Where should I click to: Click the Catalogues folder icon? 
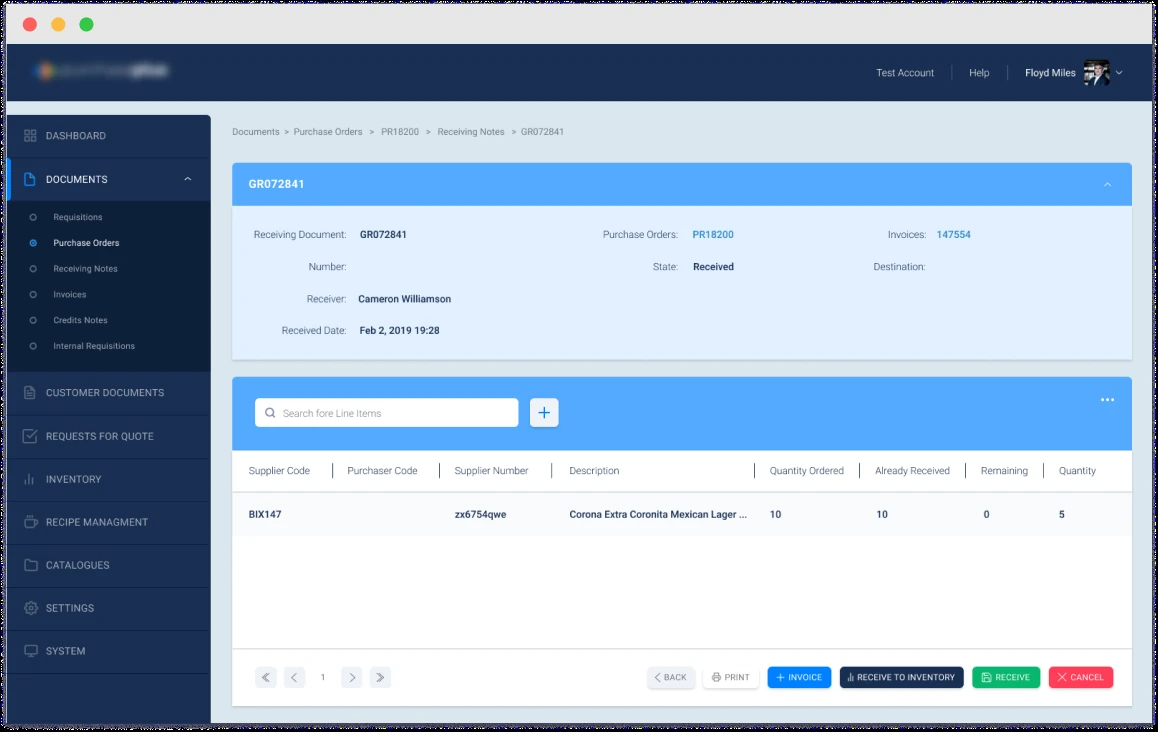[30, 565]
